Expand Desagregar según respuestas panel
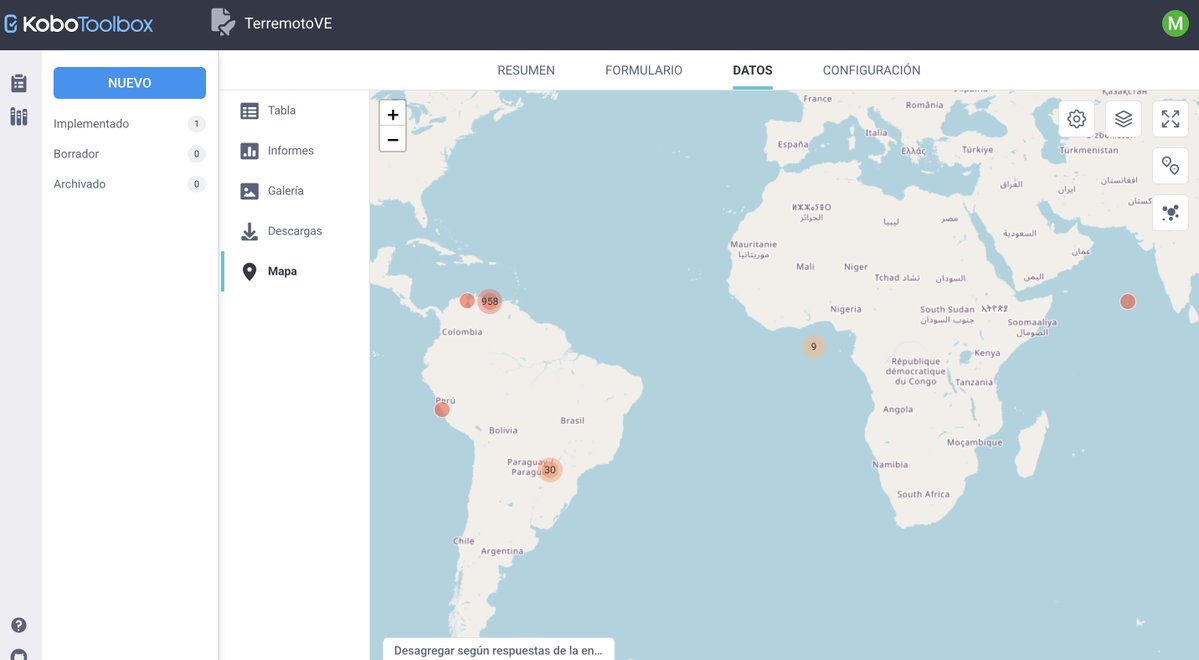This screenshot has height=660, width=1199. [499, 650]
